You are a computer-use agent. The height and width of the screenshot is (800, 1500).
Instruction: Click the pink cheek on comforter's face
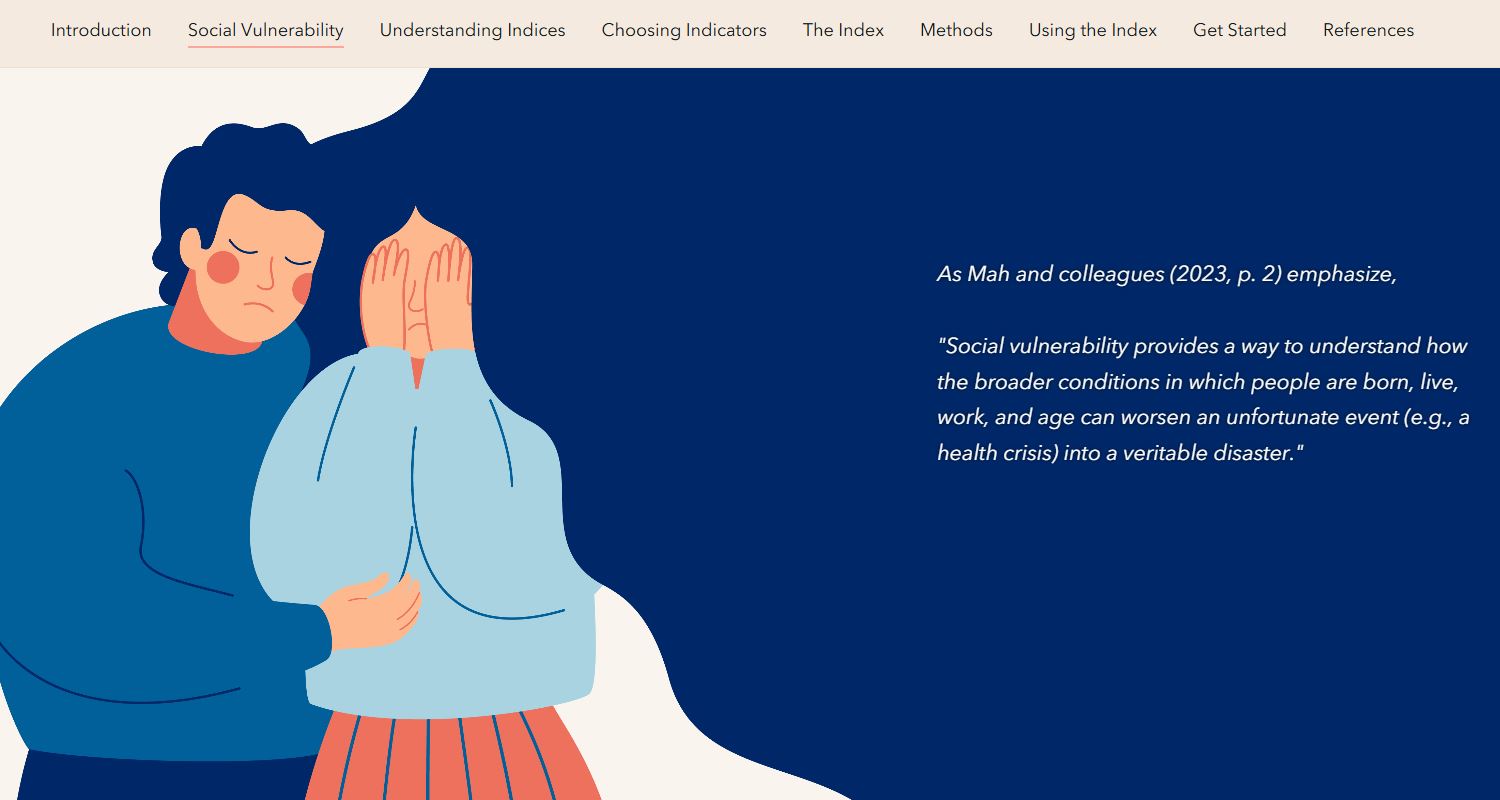click(x=223, y=267)
